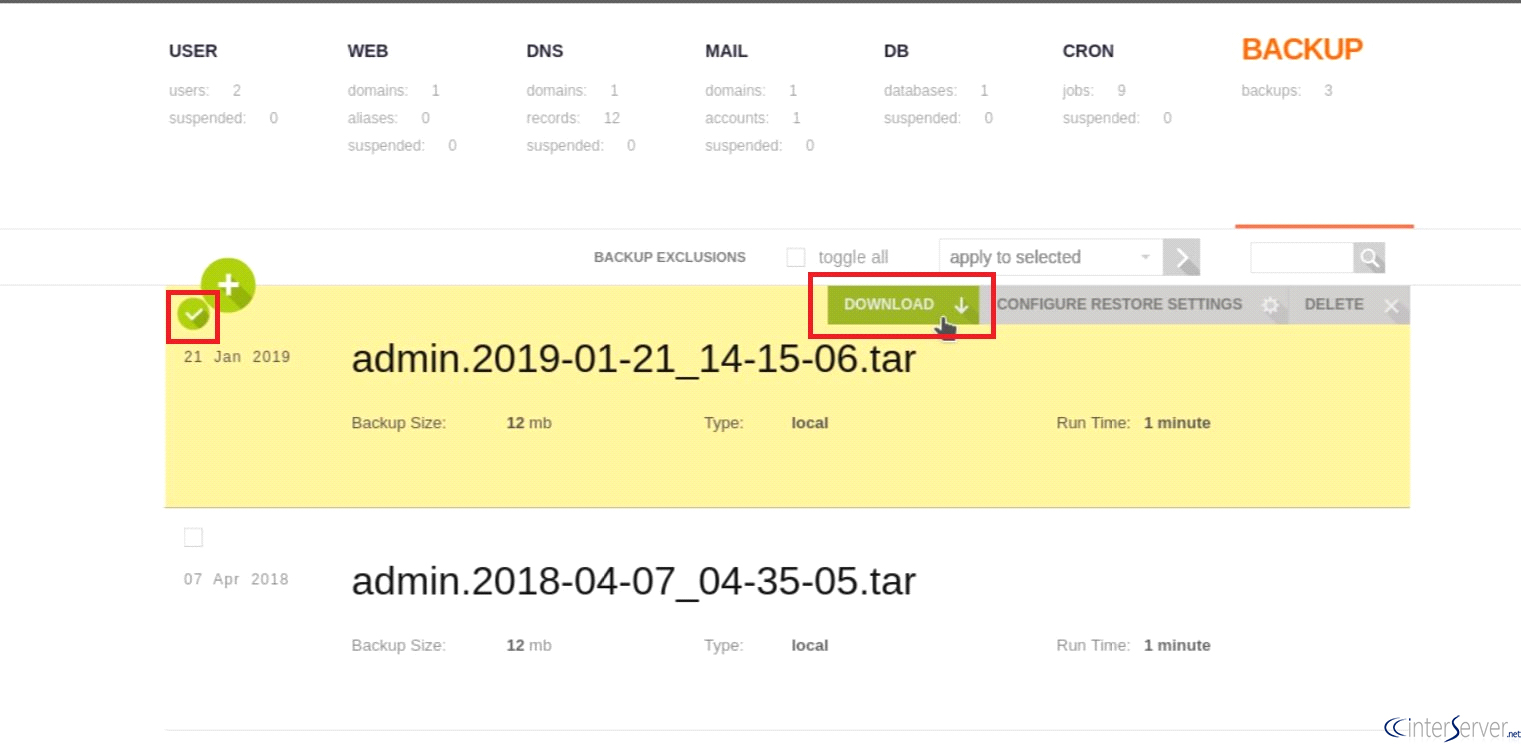Select the BACKUP tab
This screenshot has width=1521, height=744.
coord(1302,49)
